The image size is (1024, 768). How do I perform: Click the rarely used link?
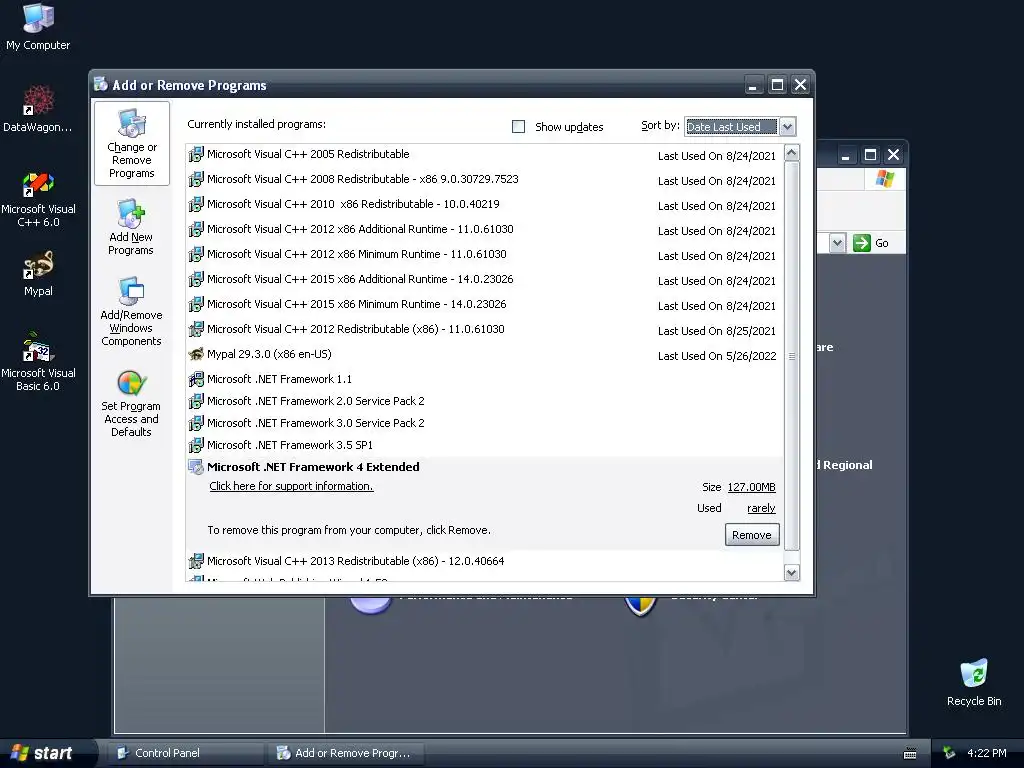[761, 508]
